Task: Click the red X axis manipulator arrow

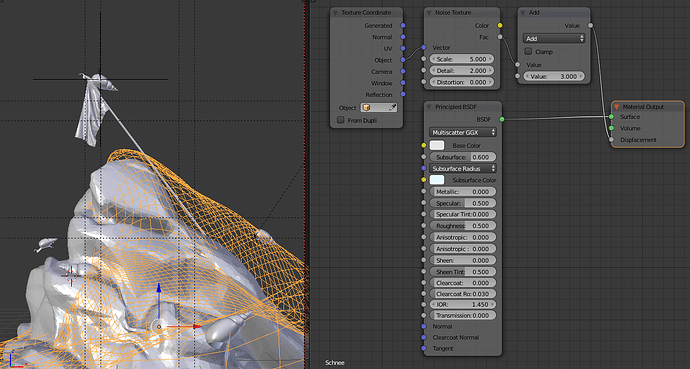Action: point(196,327)
